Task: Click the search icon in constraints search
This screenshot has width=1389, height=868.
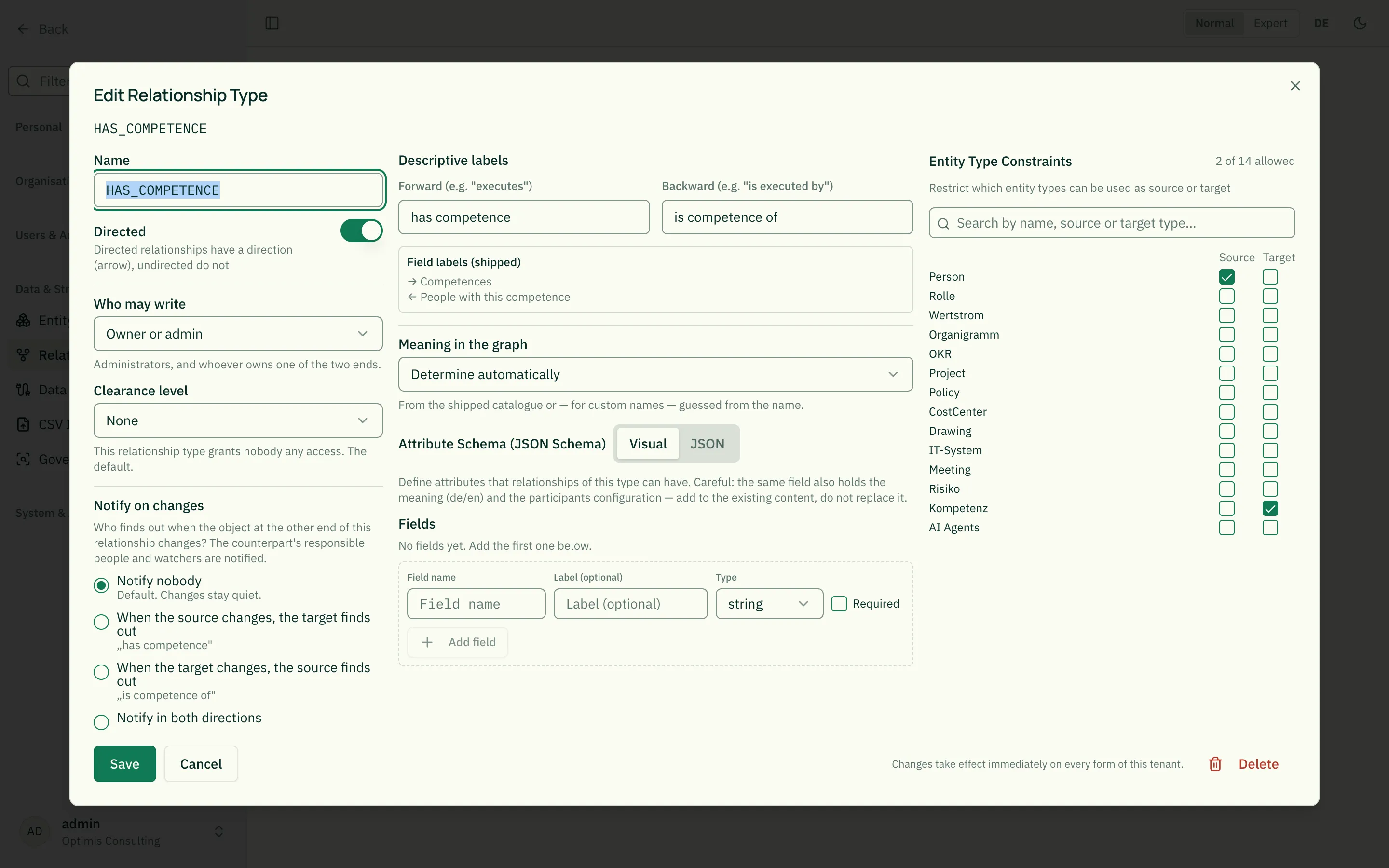Action: tap(943, 224)
